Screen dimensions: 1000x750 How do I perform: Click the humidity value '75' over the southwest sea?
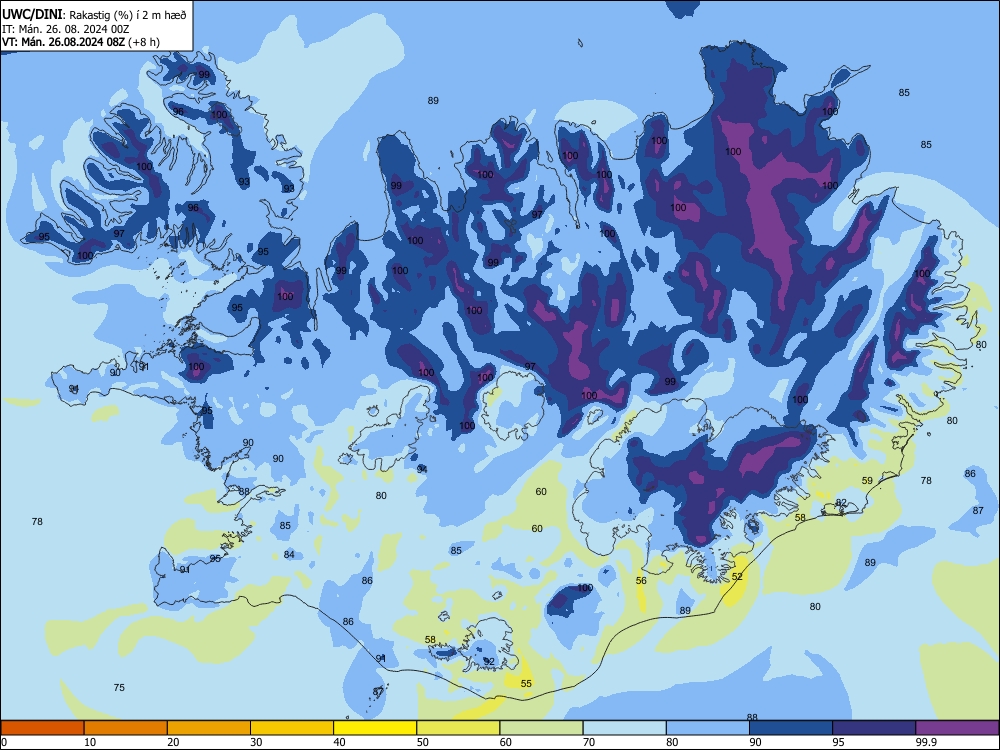pos(119,688)
